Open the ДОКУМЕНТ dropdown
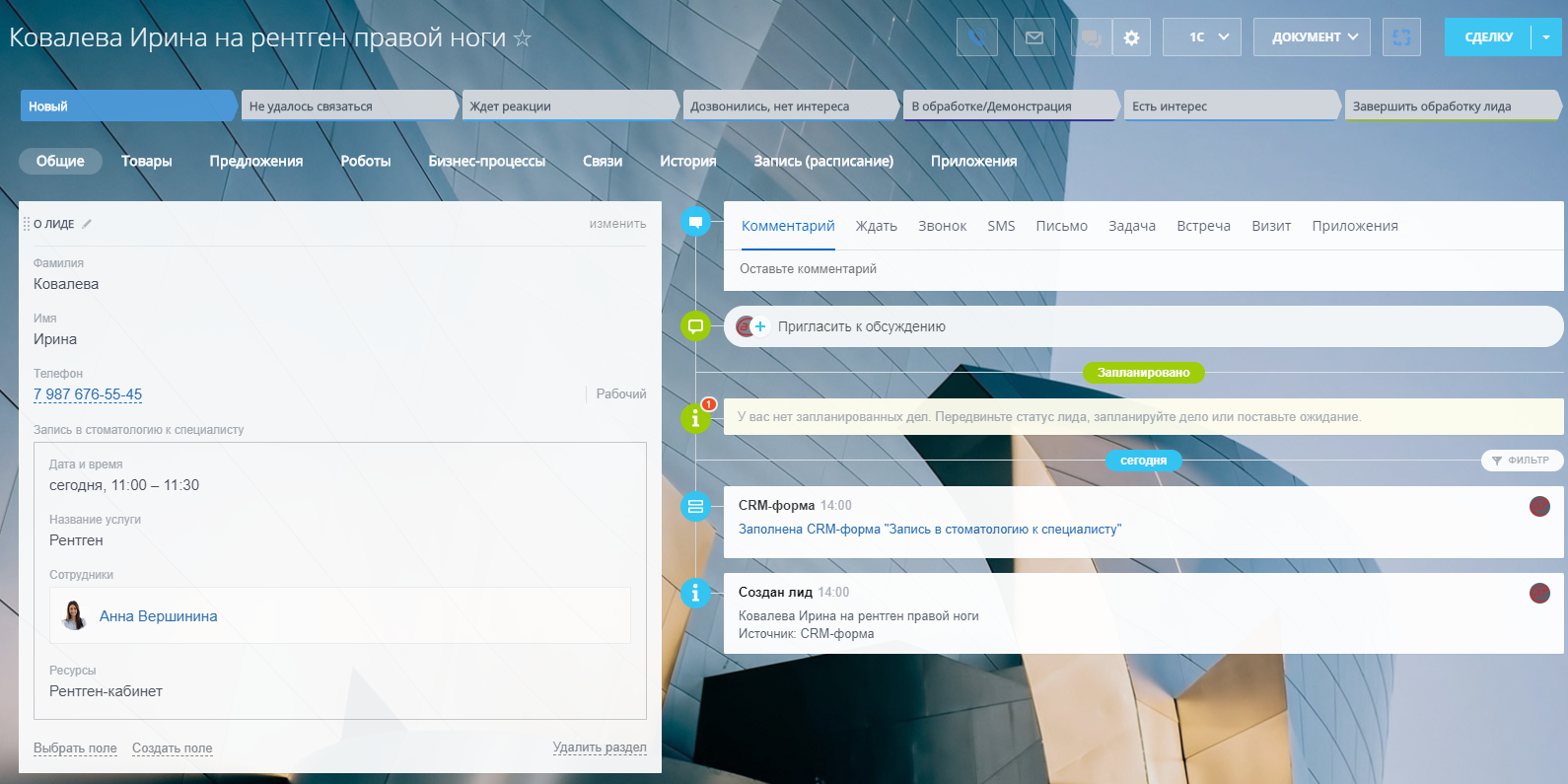 point(1313,37)
